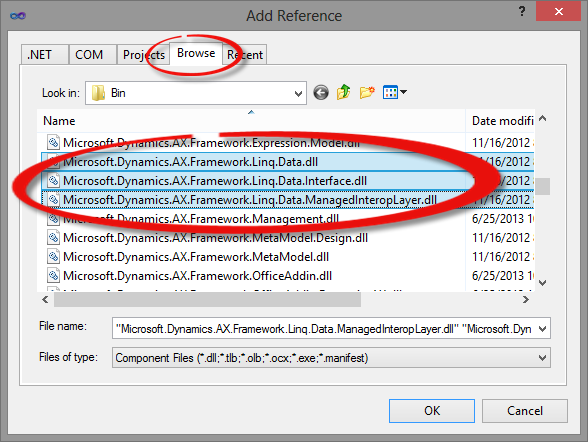Screen dimensions: 588x442
Task: Click the vertical scrollbar thumb
Action: coord(543,186)
